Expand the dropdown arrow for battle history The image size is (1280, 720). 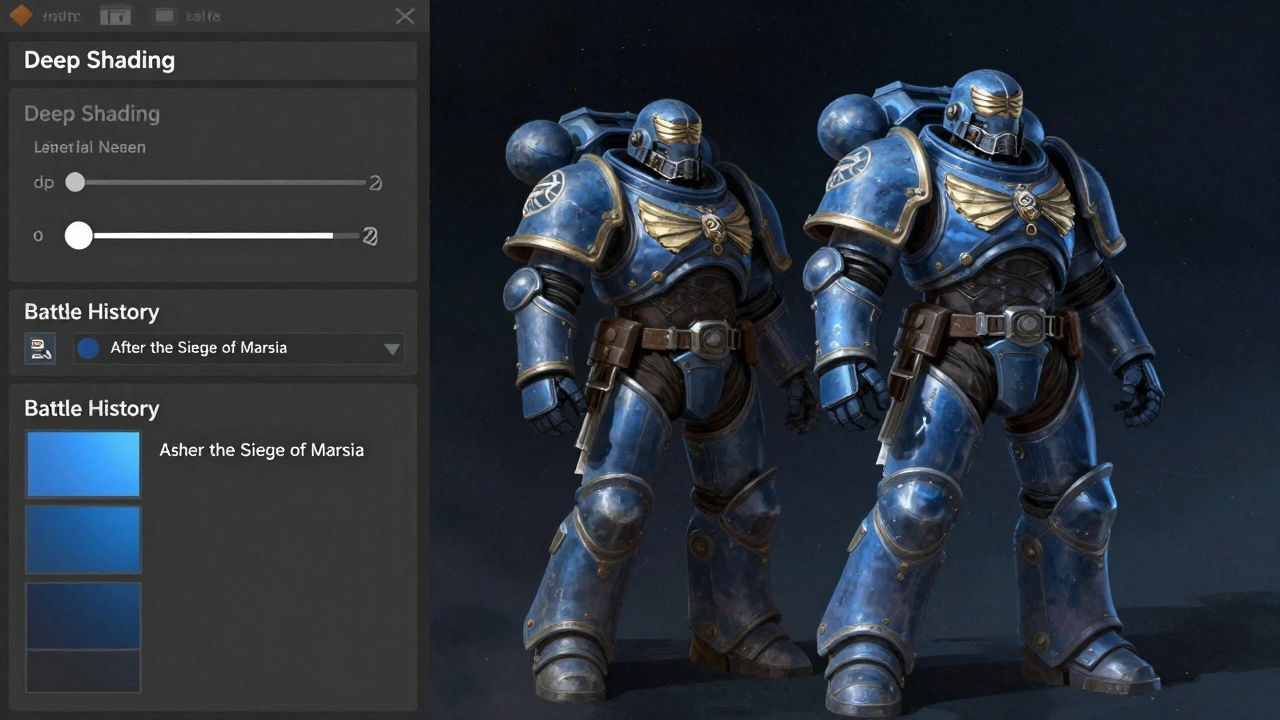[392, 349]
